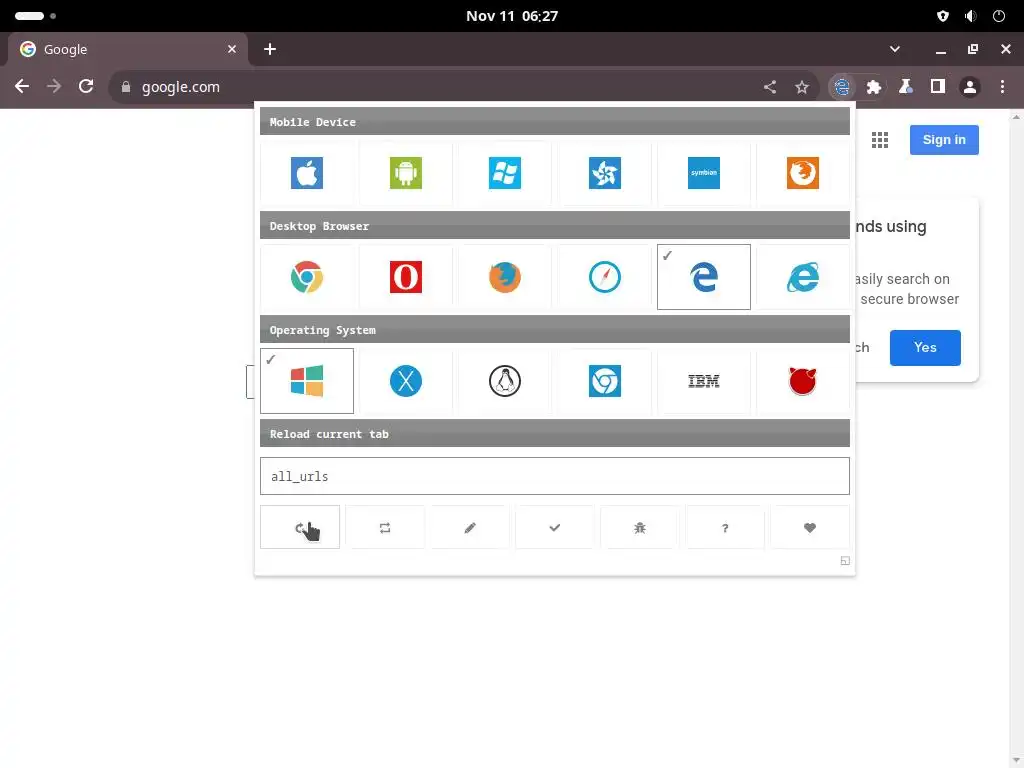Open a new browser tab
Image resolution: width=1024 pixels, height=768 pixels.
coord(270,50)
